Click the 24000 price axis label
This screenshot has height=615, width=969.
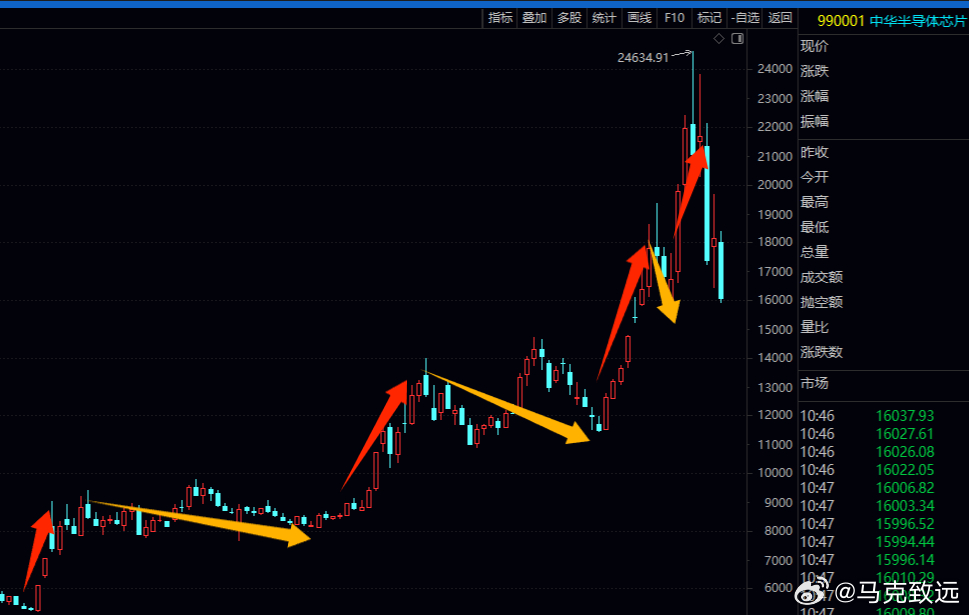coord(775,69)
